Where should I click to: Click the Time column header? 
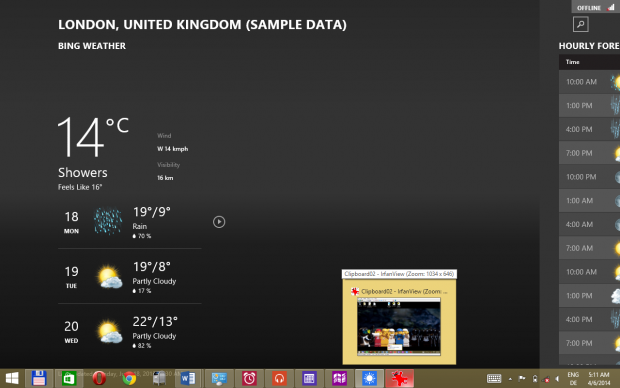coord(572,62)
